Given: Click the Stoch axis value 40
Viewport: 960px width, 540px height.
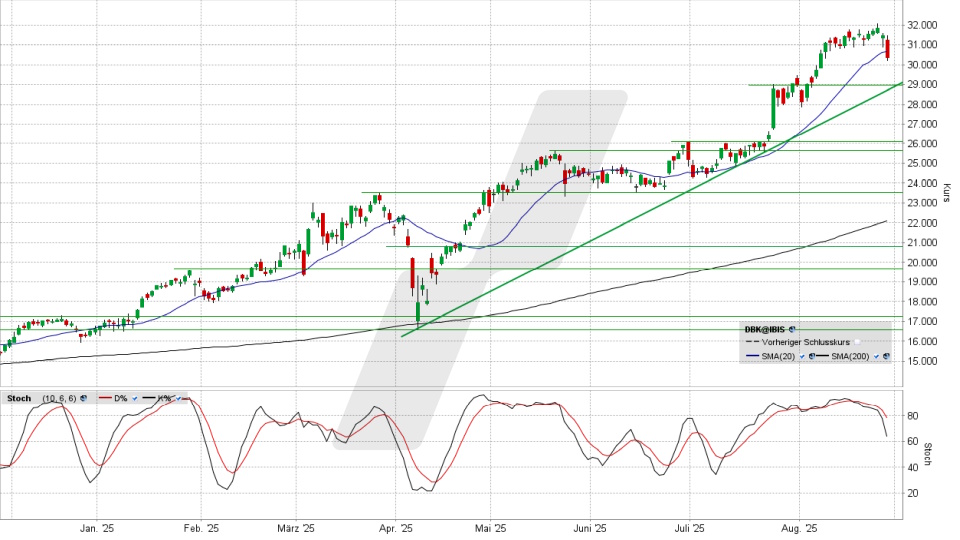Looking at the screenshot, I should click(912, 468).
